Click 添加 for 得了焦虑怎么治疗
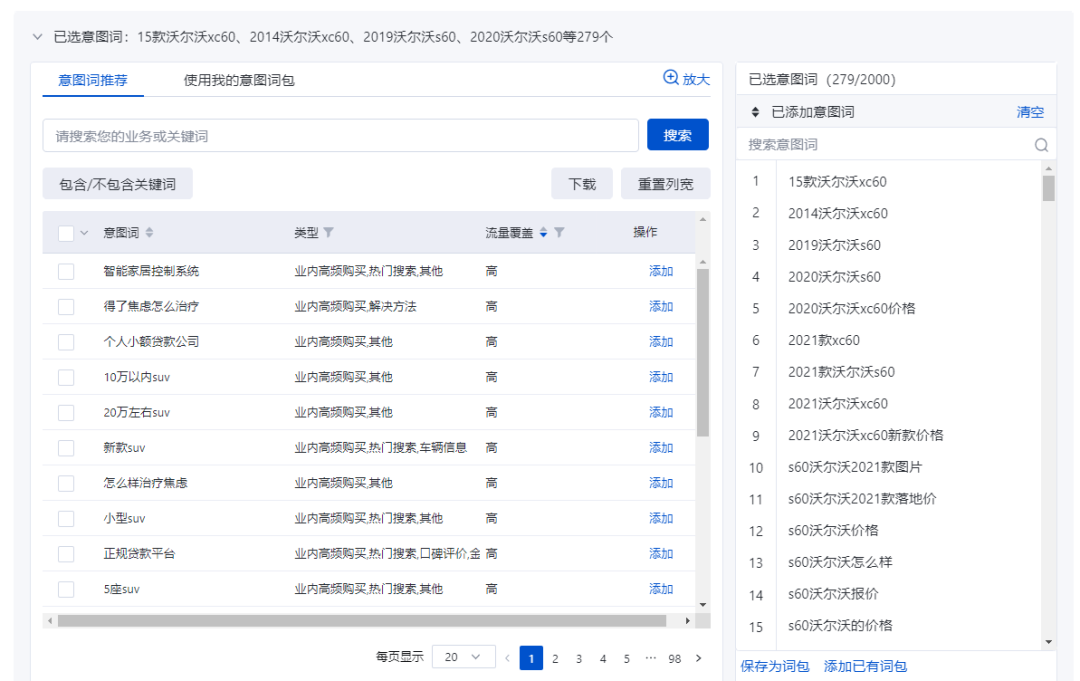1080x681 pixels. [661, 306]
